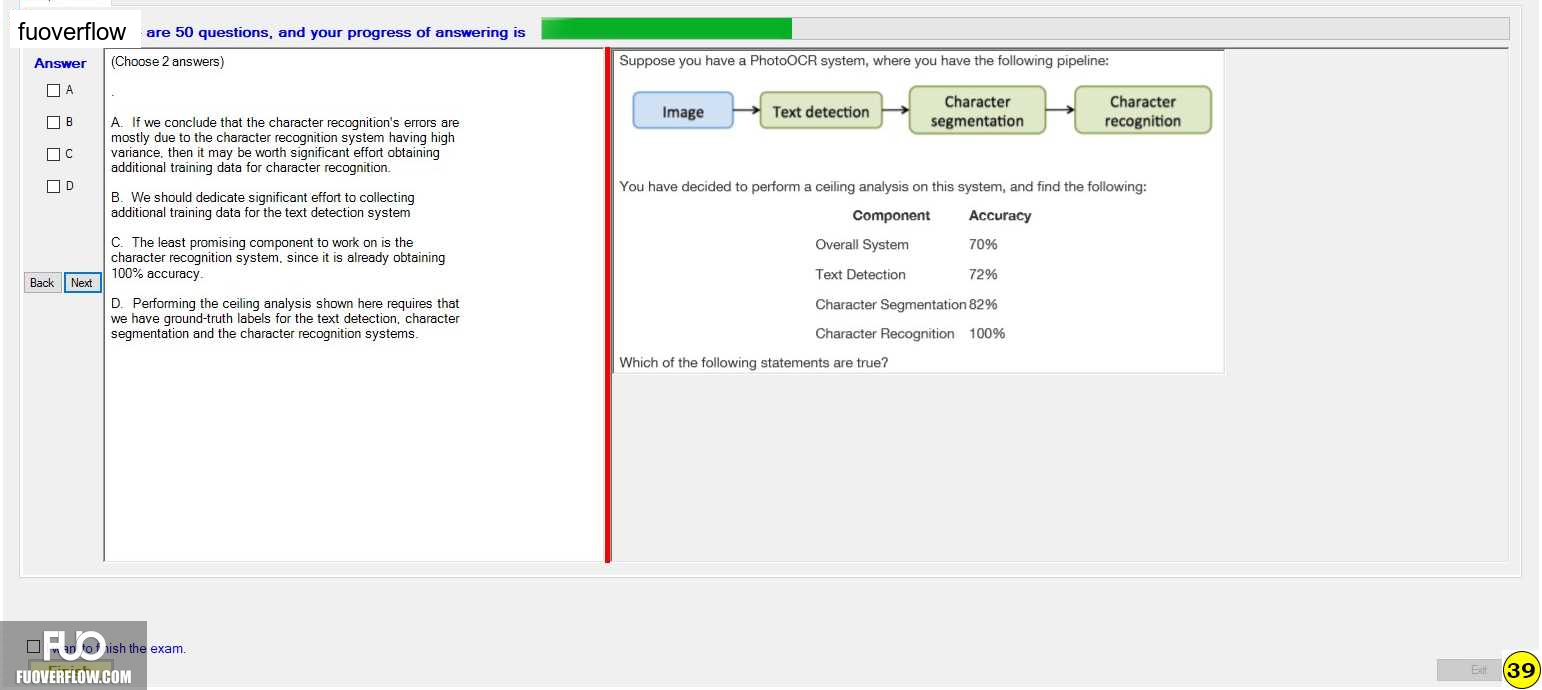
Task: Click the fuoverflow logo label
Action: (72, 31)
